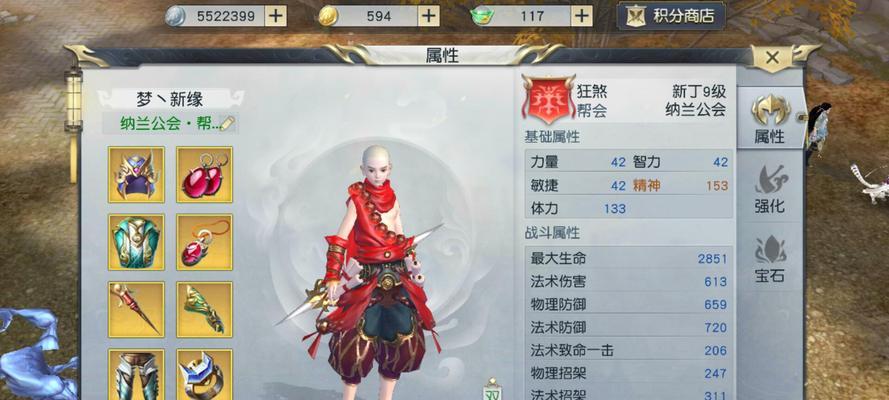The width and height of the screenshot is (889, 400).
Task: Select the red staff weapon slot
Action: pyautogui.click(x=136, y=309)
